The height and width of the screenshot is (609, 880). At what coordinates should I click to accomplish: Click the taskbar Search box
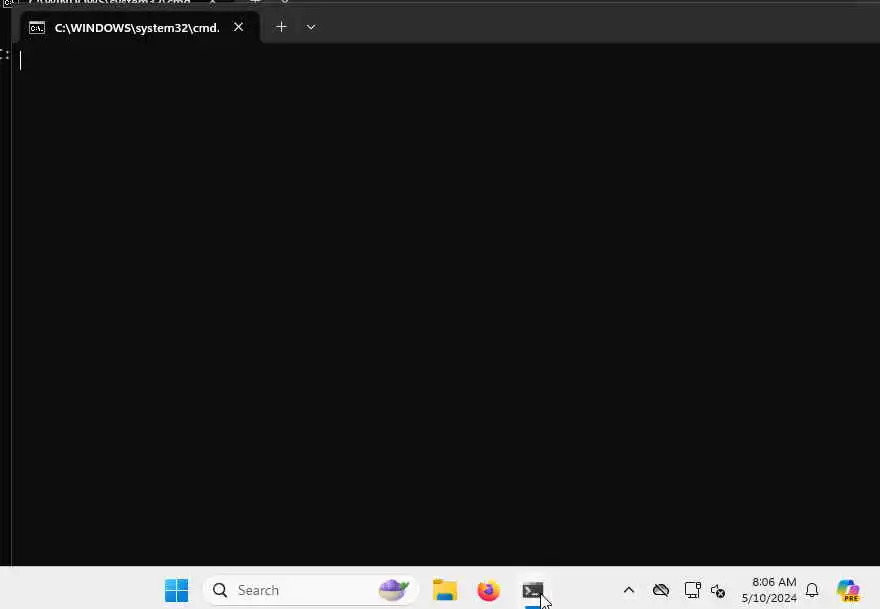(x=310, y=590)
